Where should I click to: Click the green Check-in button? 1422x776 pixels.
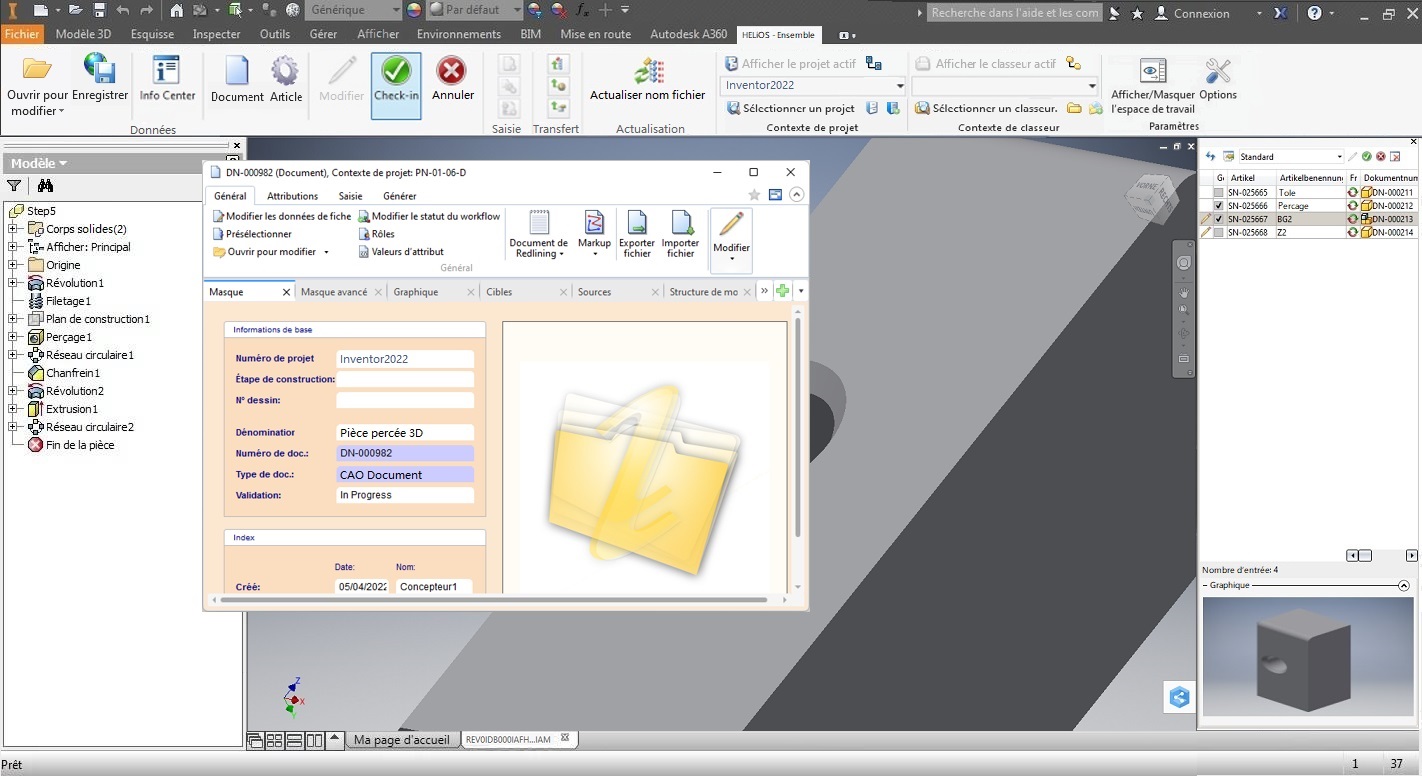tap(396, 82)
